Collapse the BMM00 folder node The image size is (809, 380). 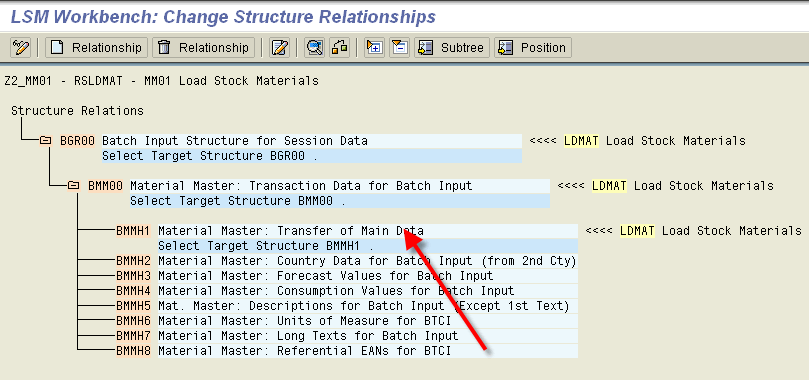(74, 186)
